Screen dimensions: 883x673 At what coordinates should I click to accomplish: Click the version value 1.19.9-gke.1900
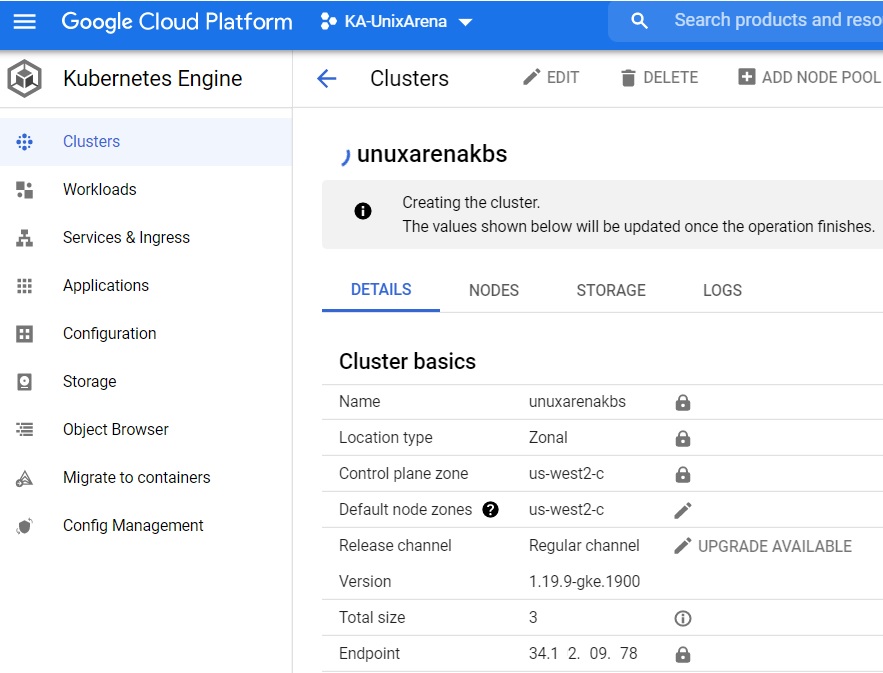585,581
